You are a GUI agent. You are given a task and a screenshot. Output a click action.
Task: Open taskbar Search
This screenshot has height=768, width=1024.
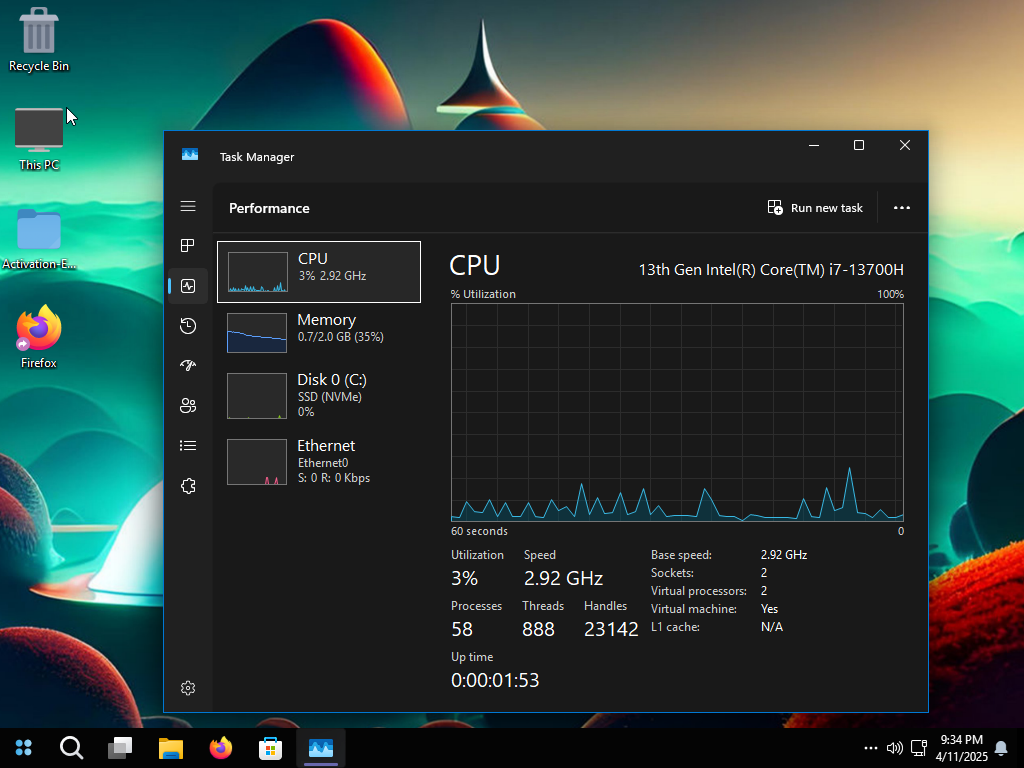(71, 747)
